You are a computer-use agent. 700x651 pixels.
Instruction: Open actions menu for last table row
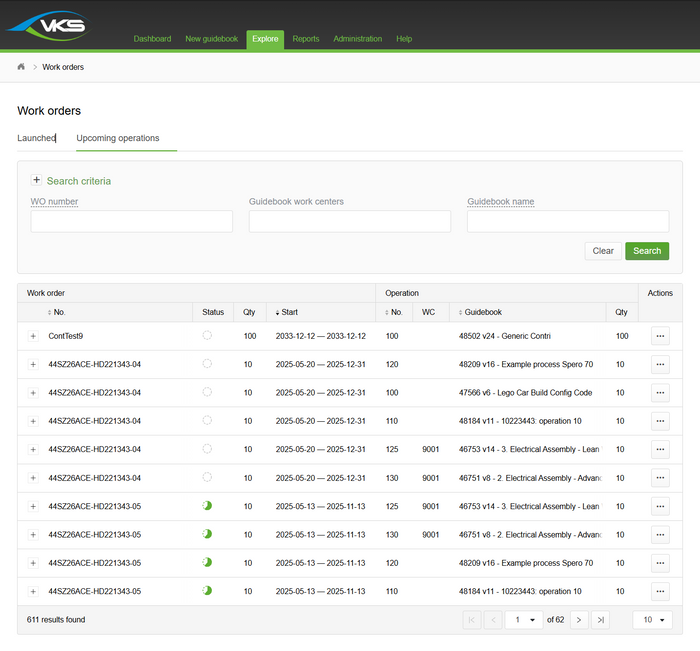click(659, 591)
